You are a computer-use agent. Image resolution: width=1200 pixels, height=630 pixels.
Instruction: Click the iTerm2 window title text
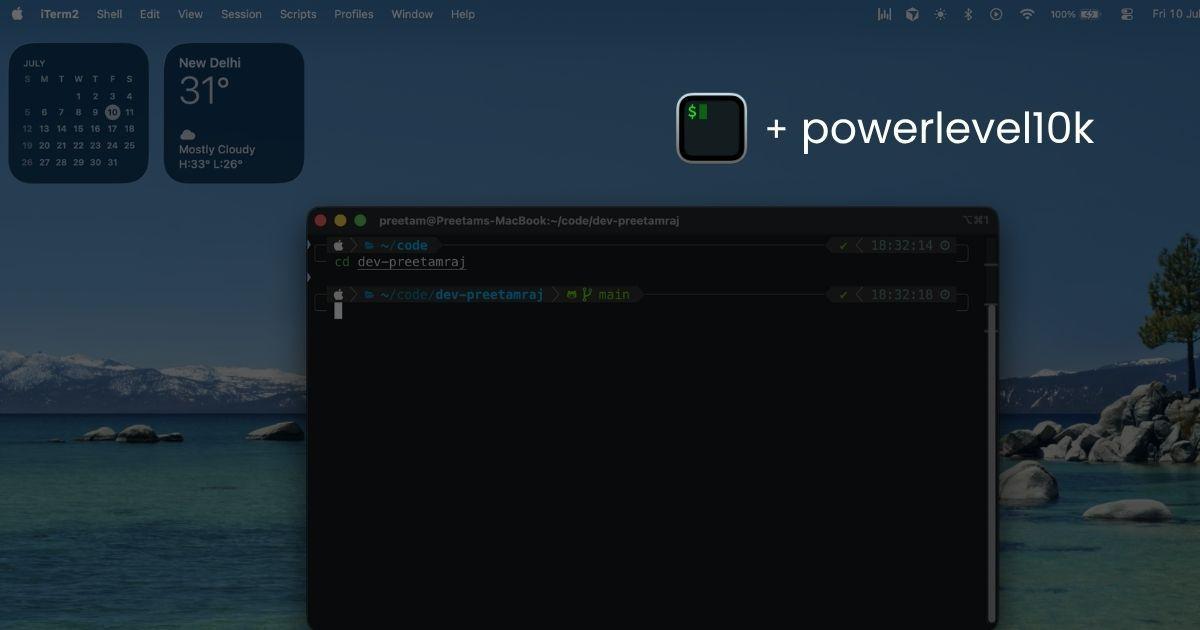pos(529,220)
